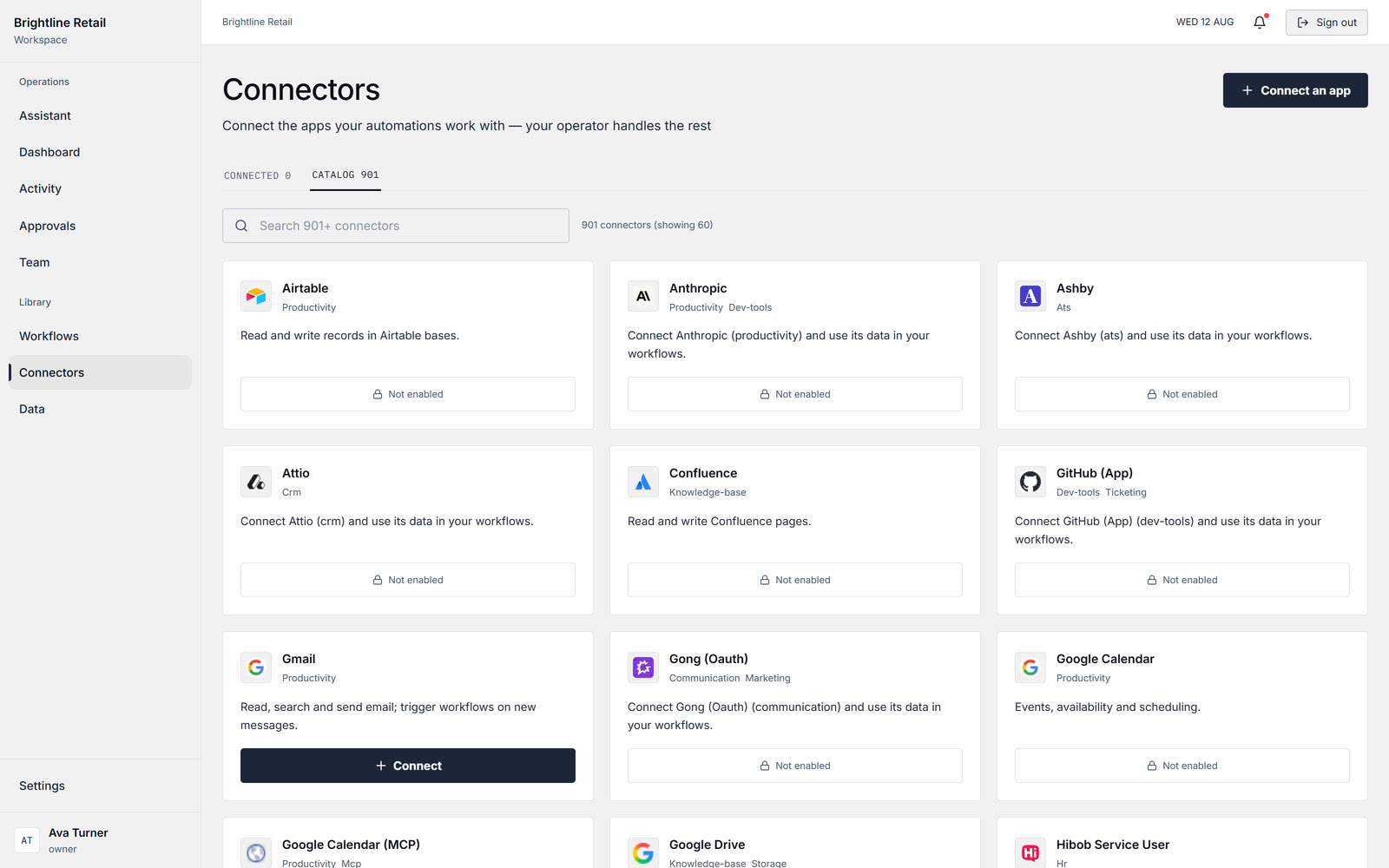Click the Marketing tag on Gong card

coord(767,678)
